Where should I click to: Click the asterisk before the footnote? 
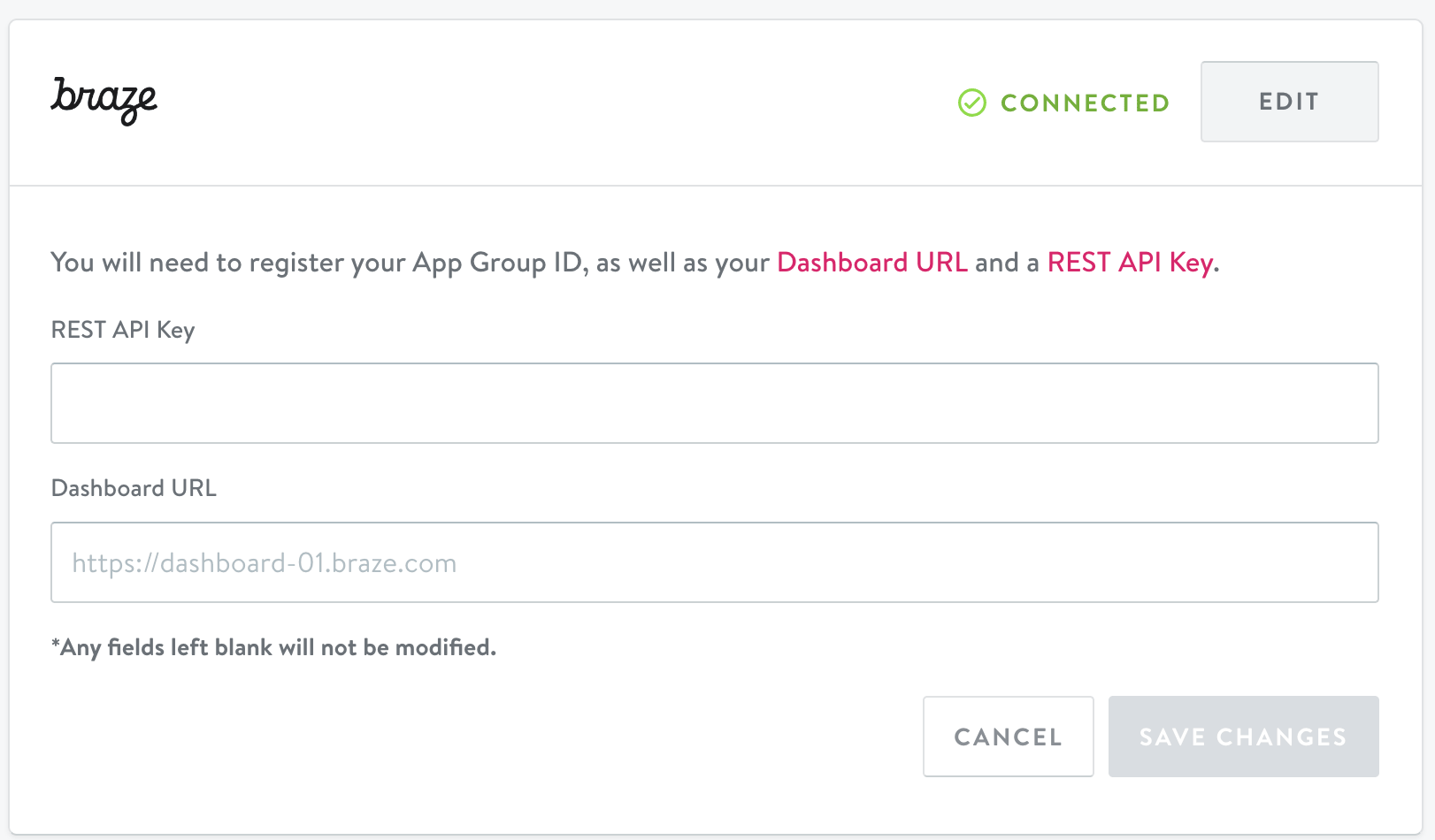click(x=56, y=645)
